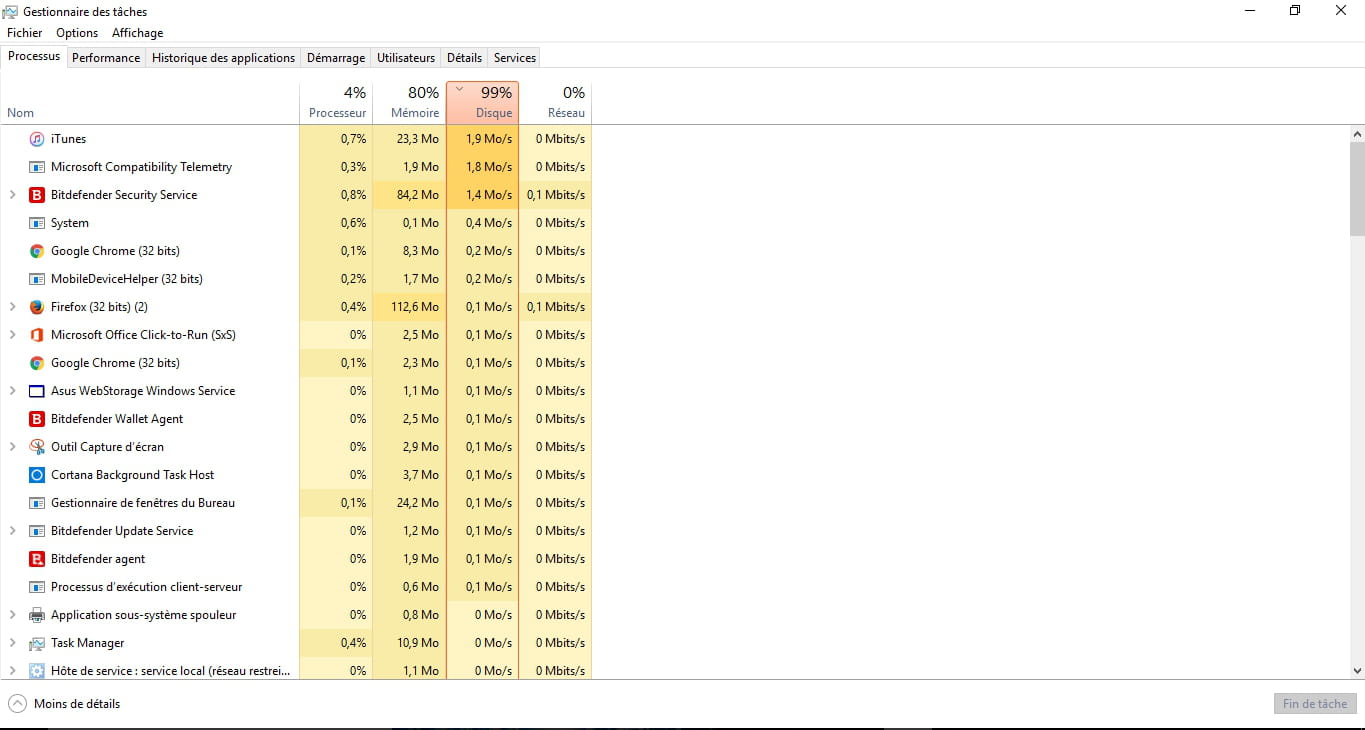Sort by the Réseau column header
This screenshot has height=730, width=1365.
coord(556,103)
